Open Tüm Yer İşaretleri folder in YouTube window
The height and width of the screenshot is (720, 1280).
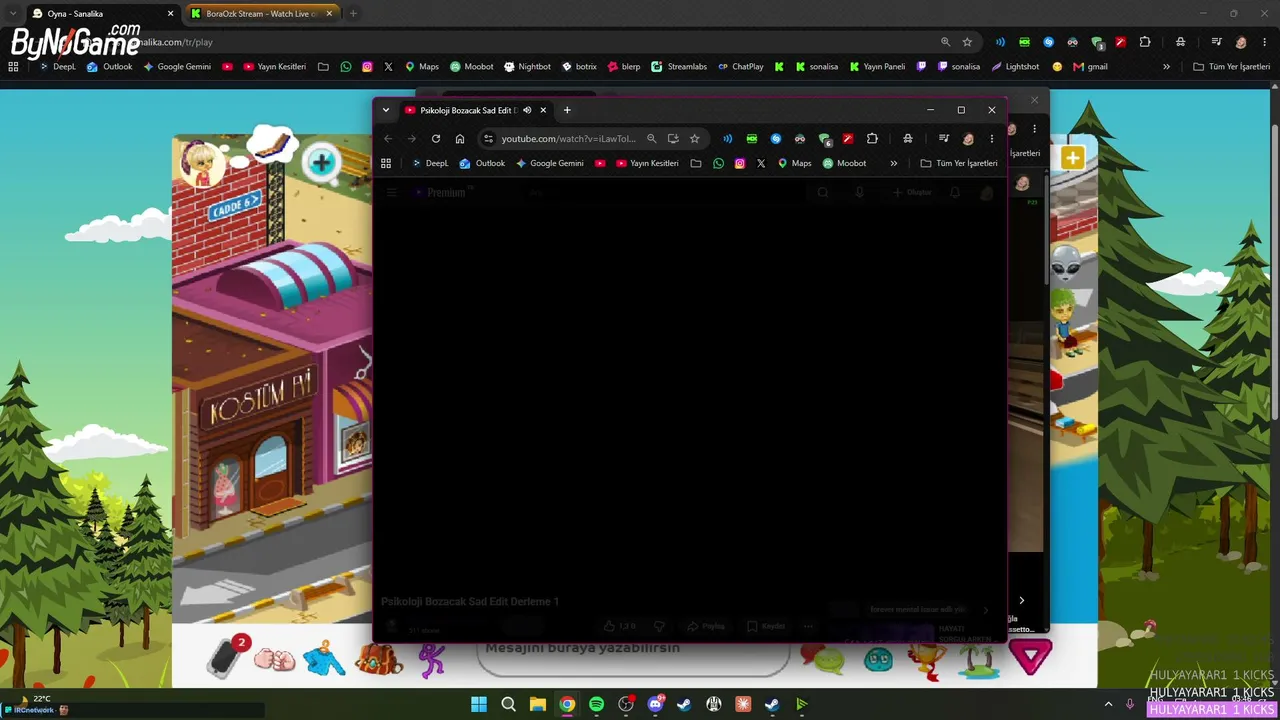coord(959,163)
